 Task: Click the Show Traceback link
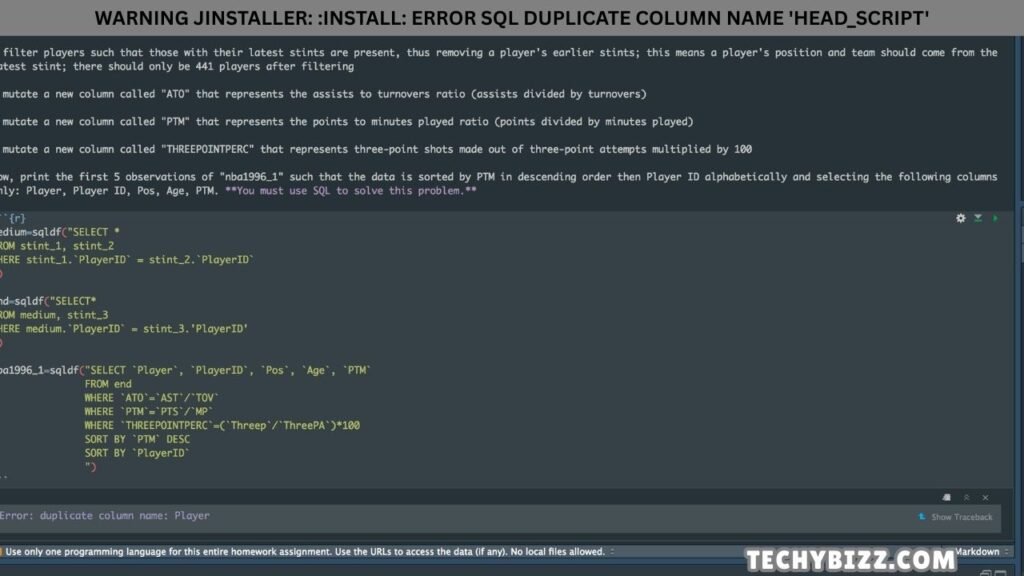click(962, 517)
